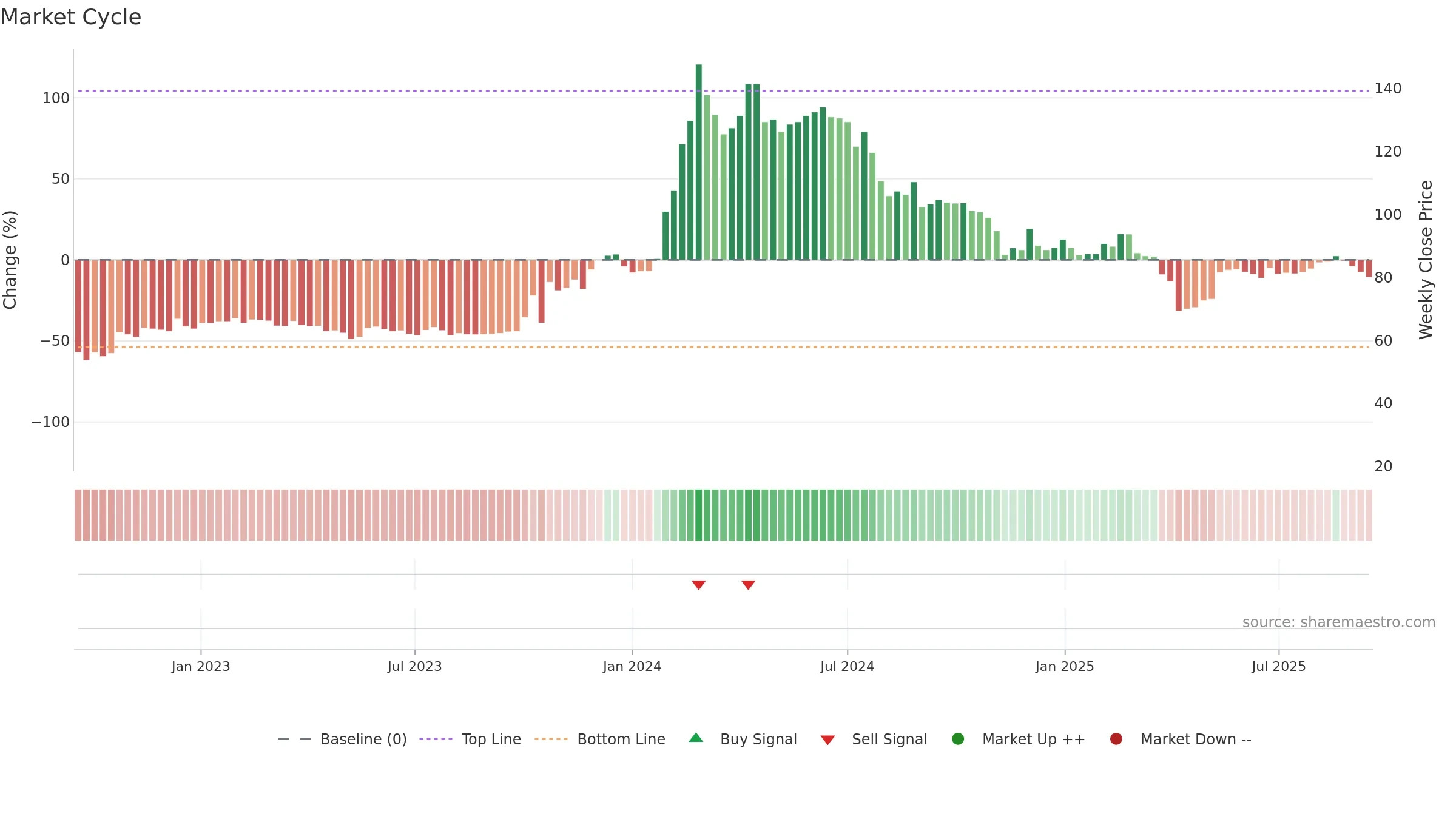Image resolution: width=1456 pixels, height=819 pixels.
Task: Click the dark red Market Down -- circle
Action: pos(1116,739)
